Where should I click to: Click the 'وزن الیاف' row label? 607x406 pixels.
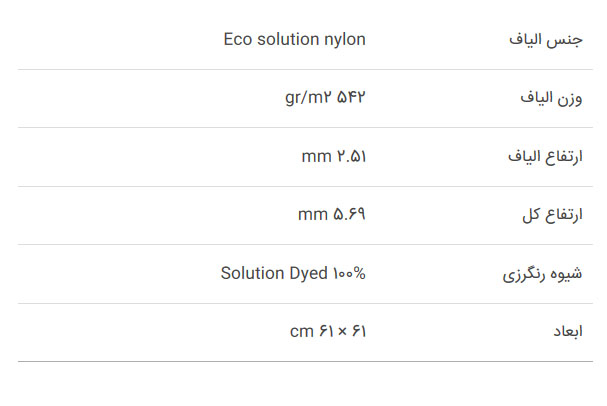tap(551, 98)
